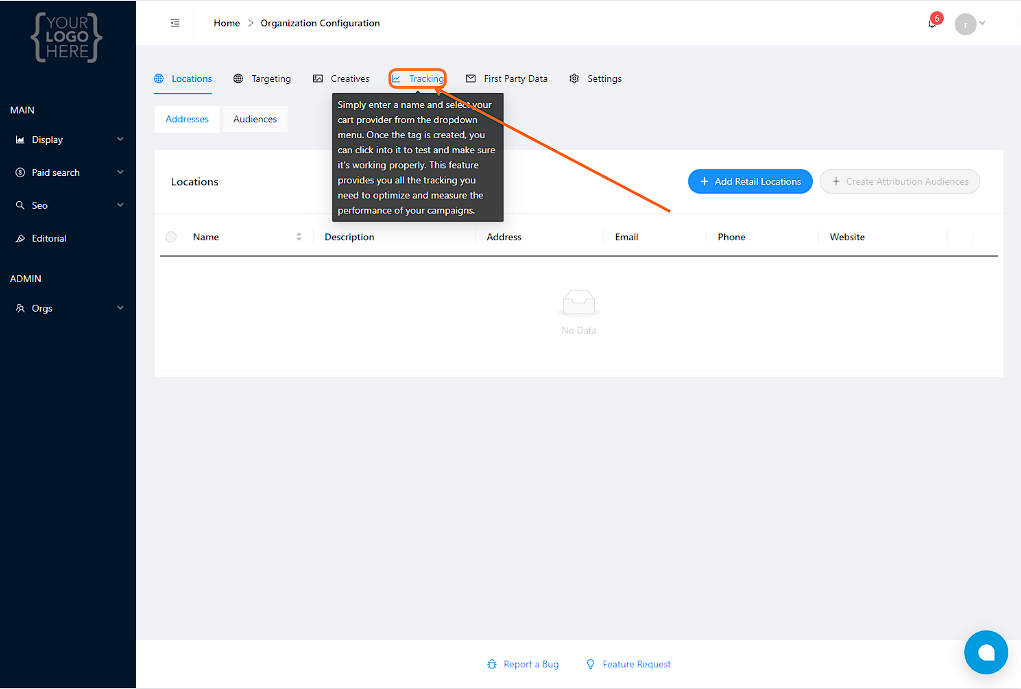Click the Website column header
The image size is (1021, 689).
click(x=847, y=237)
